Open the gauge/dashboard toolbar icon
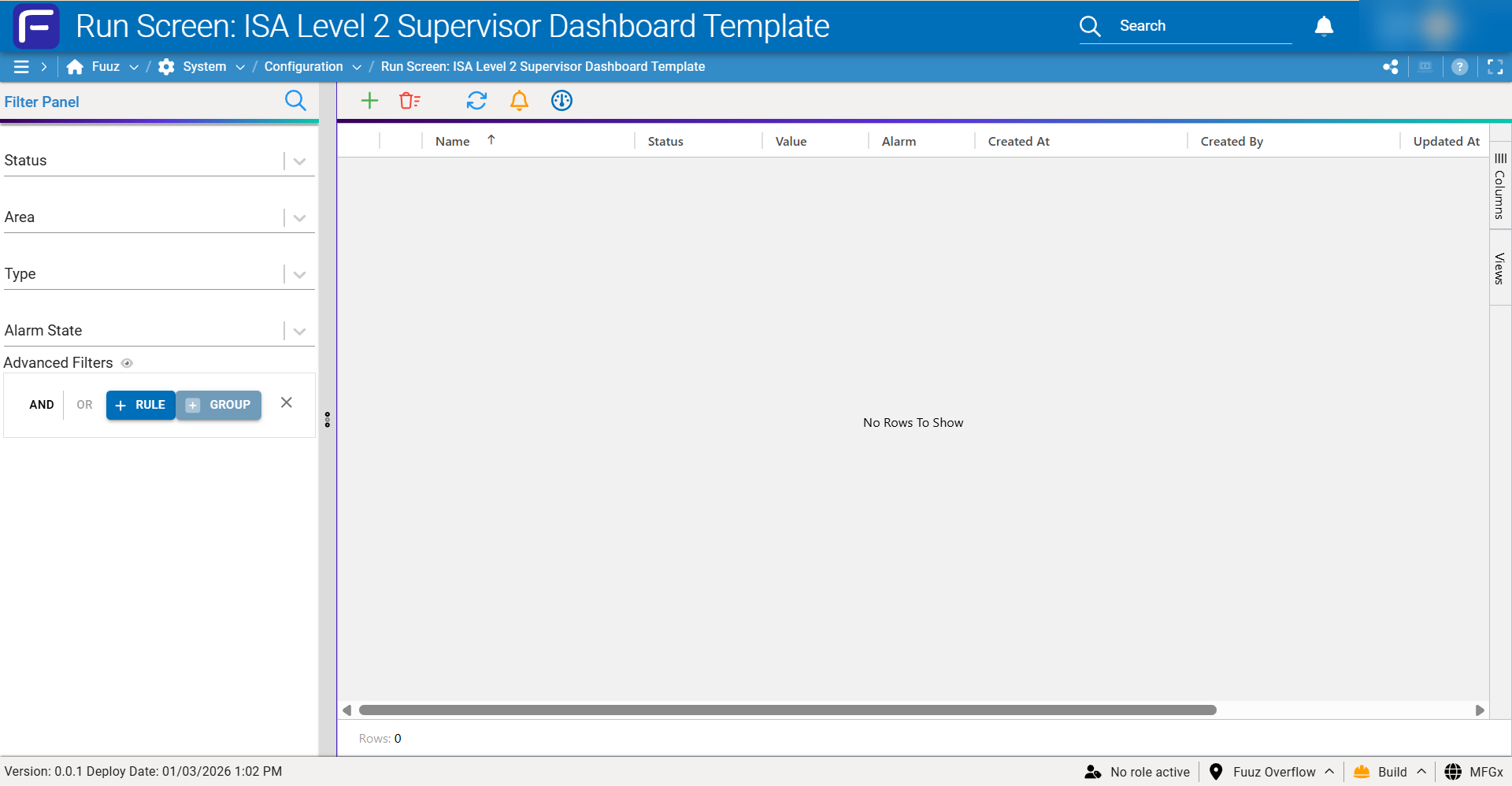 click(561, 101)
